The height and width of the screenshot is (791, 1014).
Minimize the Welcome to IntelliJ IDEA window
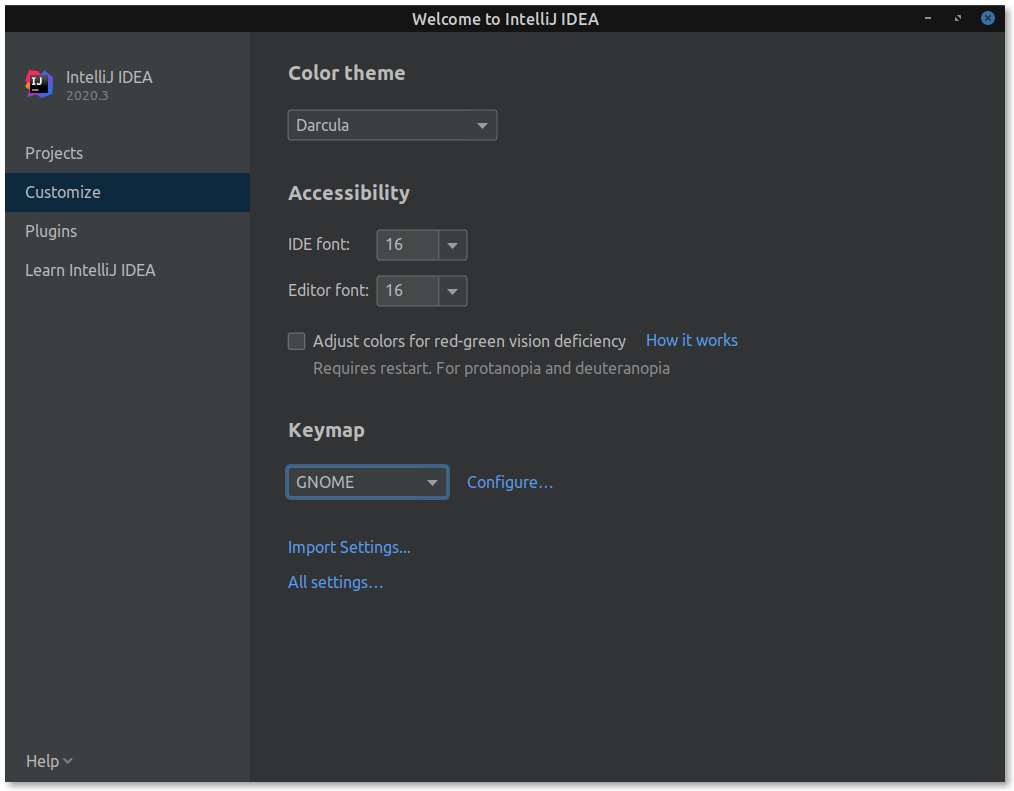pyautogui.click(x=928, y=18)
